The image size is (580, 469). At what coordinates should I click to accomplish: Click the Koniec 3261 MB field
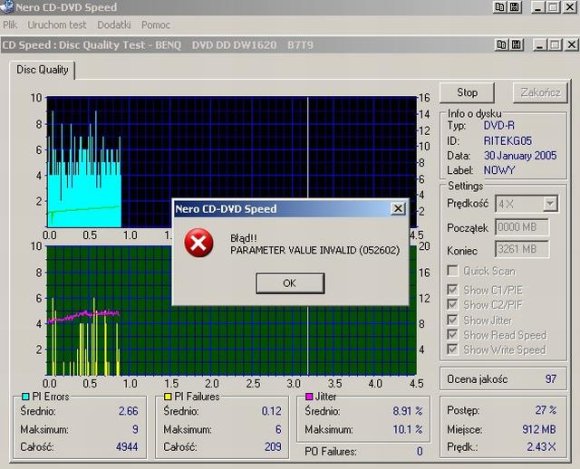click(x=522, y=249)
